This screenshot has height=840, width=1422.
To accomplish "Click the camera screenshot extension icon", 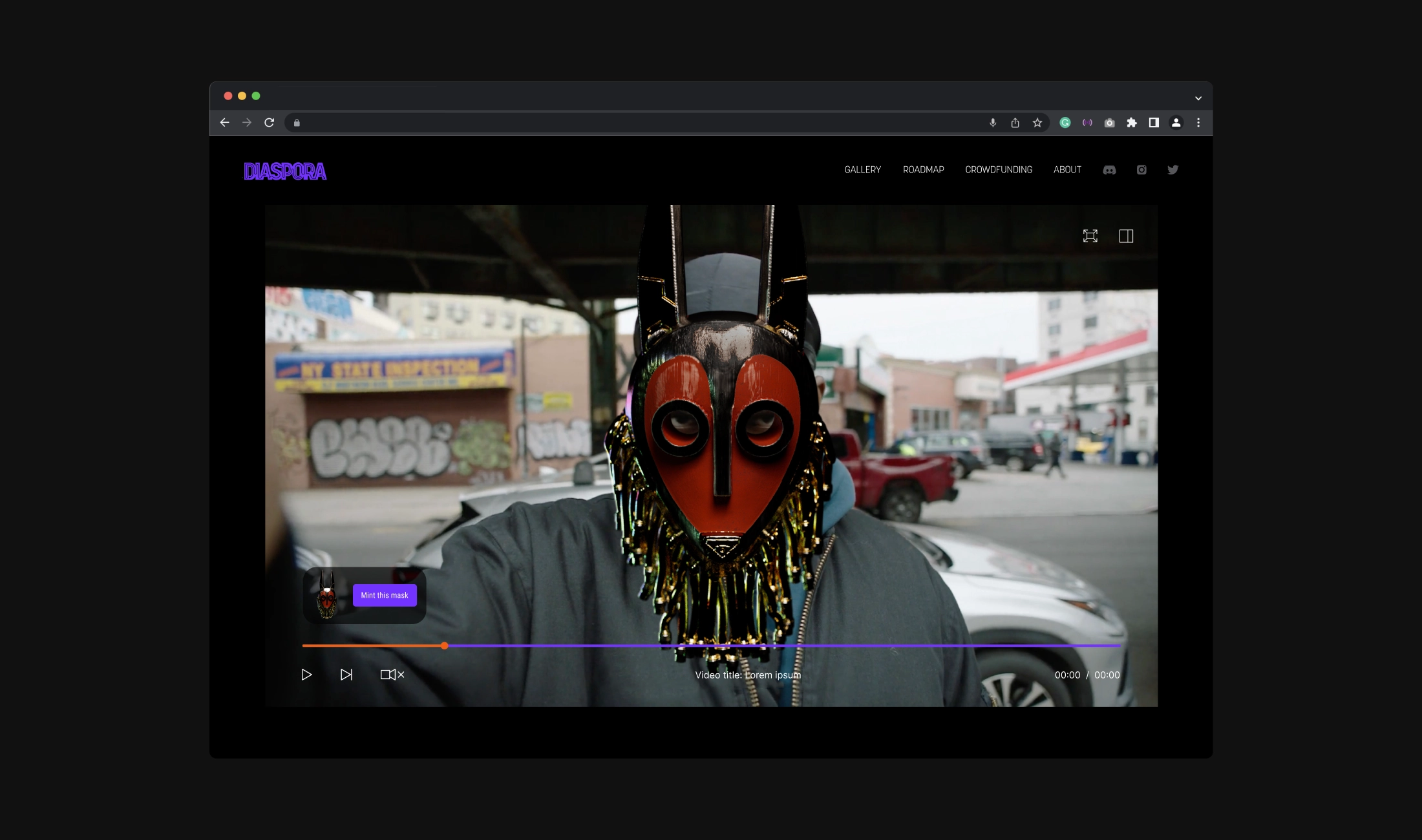I will (1110, 123).
